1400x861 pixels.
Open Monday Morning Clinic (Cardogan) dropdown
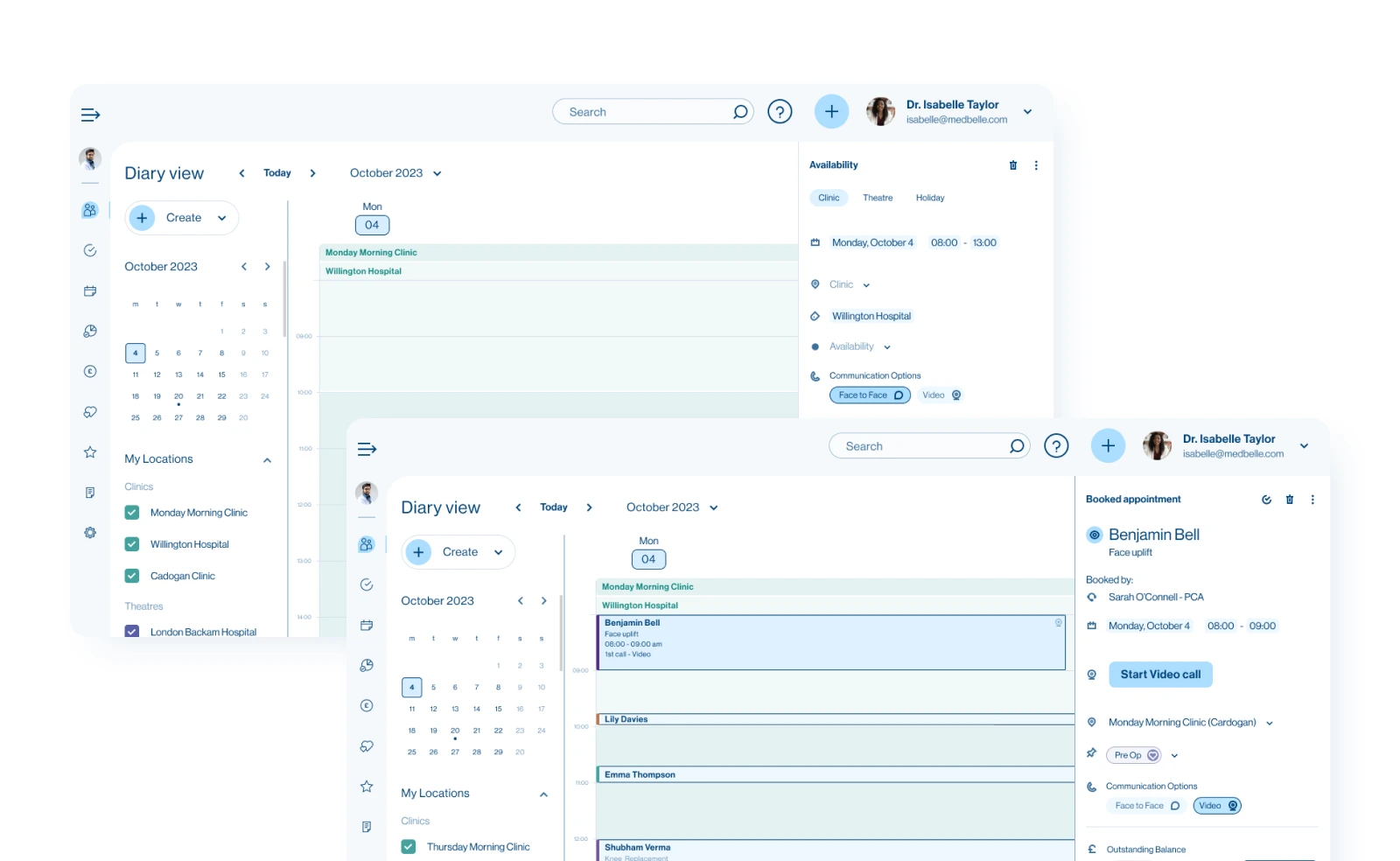(x=1191, y=723)
